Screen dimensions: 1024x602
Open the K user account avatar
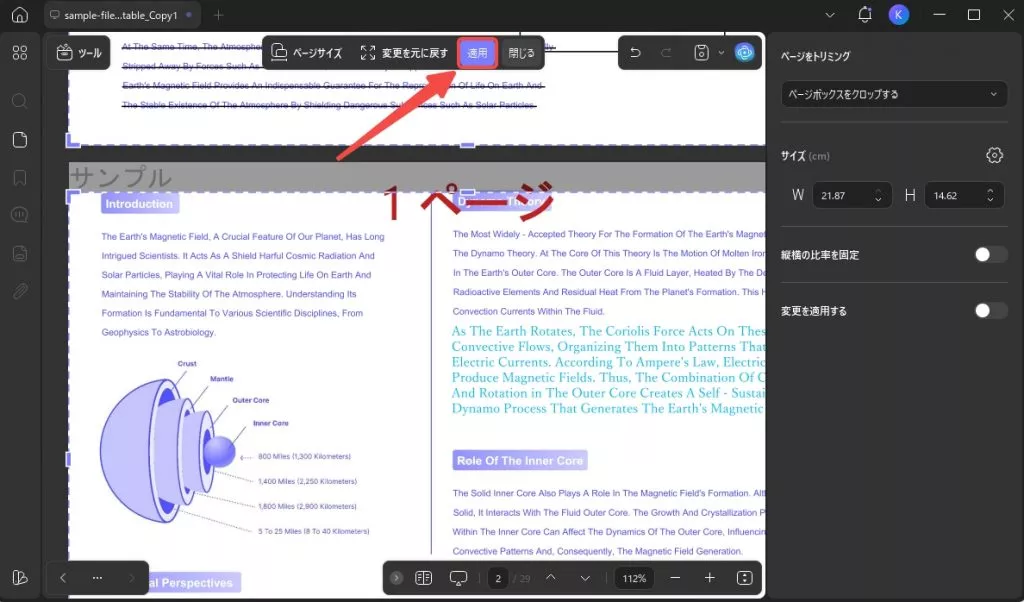click(x=899, y=14)
